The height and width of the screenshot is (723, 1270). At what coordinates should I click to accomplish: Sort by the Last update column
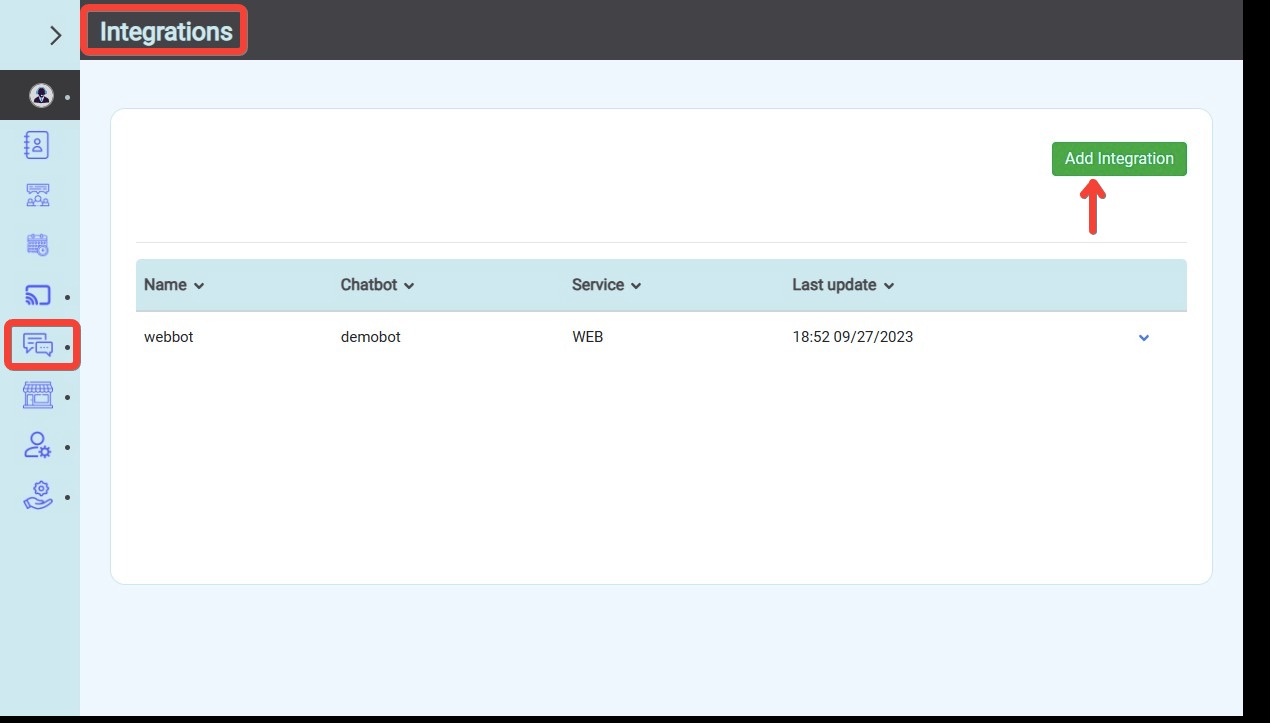pyautogui.click(x=843, y=285)
